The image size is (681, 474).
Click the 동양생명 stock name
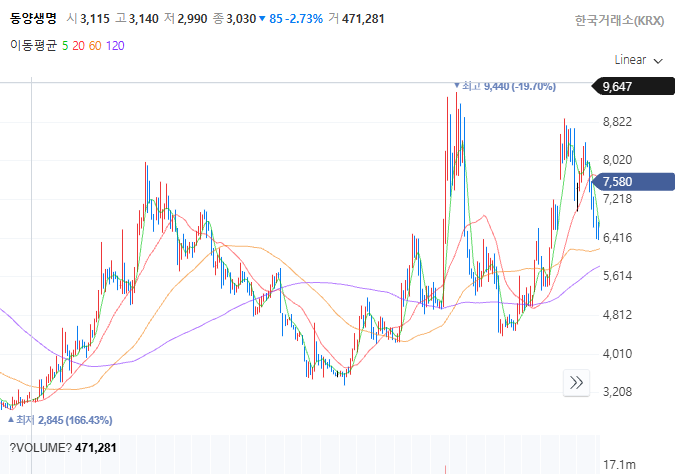[33, 19]
